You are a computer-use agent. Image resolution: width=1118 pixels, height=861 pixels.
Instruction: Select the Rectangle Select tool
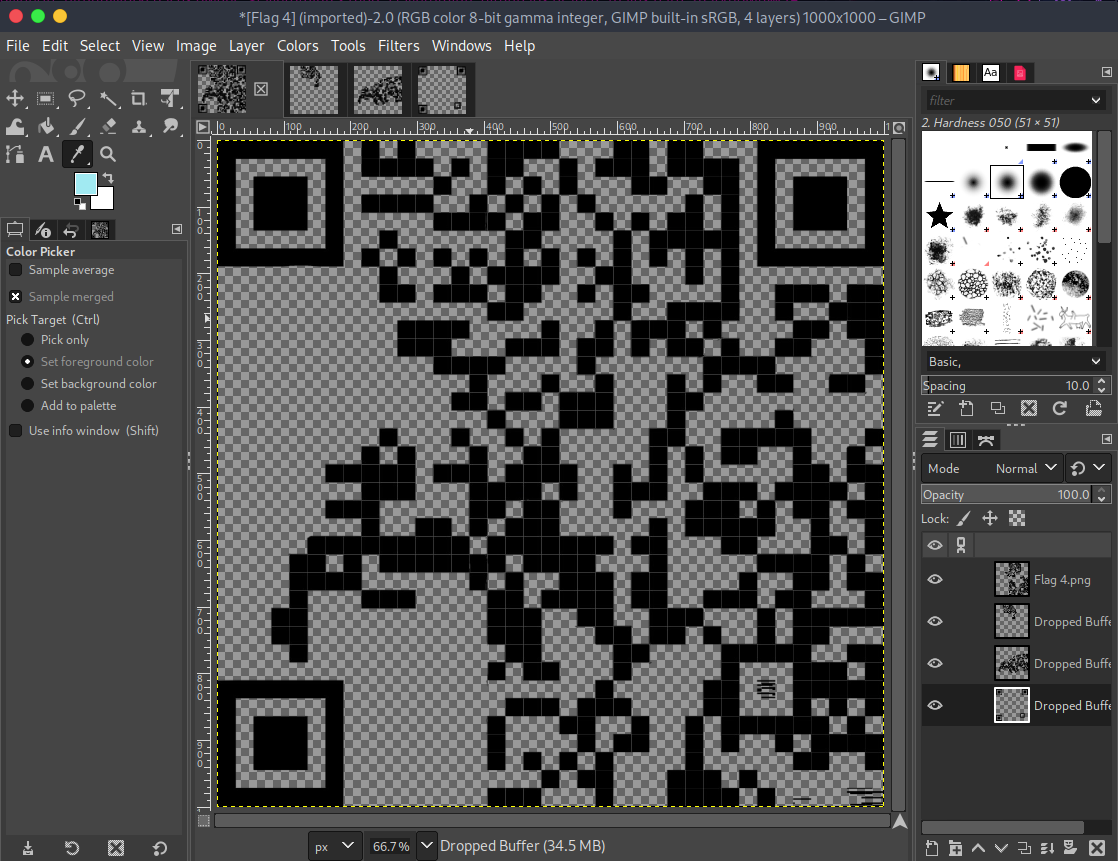click(46, 98)
